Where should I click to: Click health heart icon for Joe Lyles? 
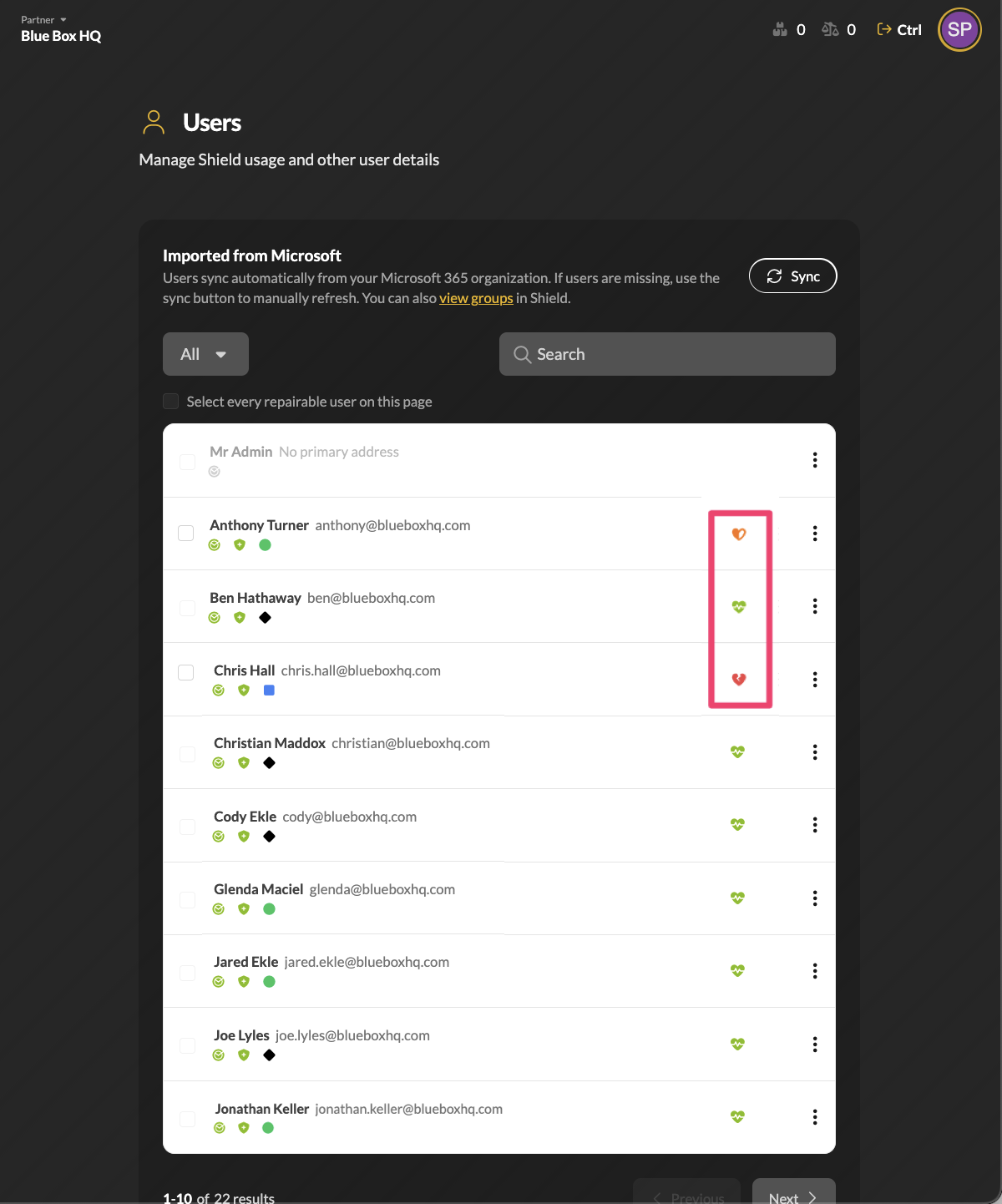pyautogui.click(x=737, y=1044)
